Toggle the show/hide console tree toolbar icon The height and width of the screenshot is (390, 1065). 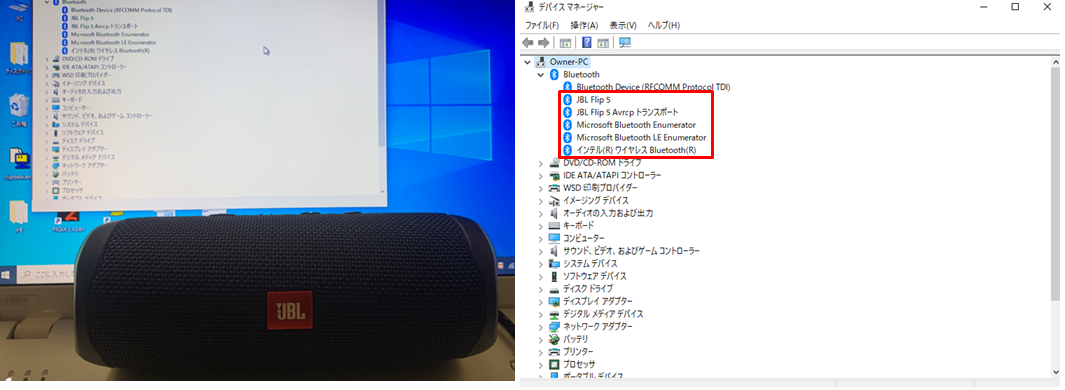tap(564, 43)
